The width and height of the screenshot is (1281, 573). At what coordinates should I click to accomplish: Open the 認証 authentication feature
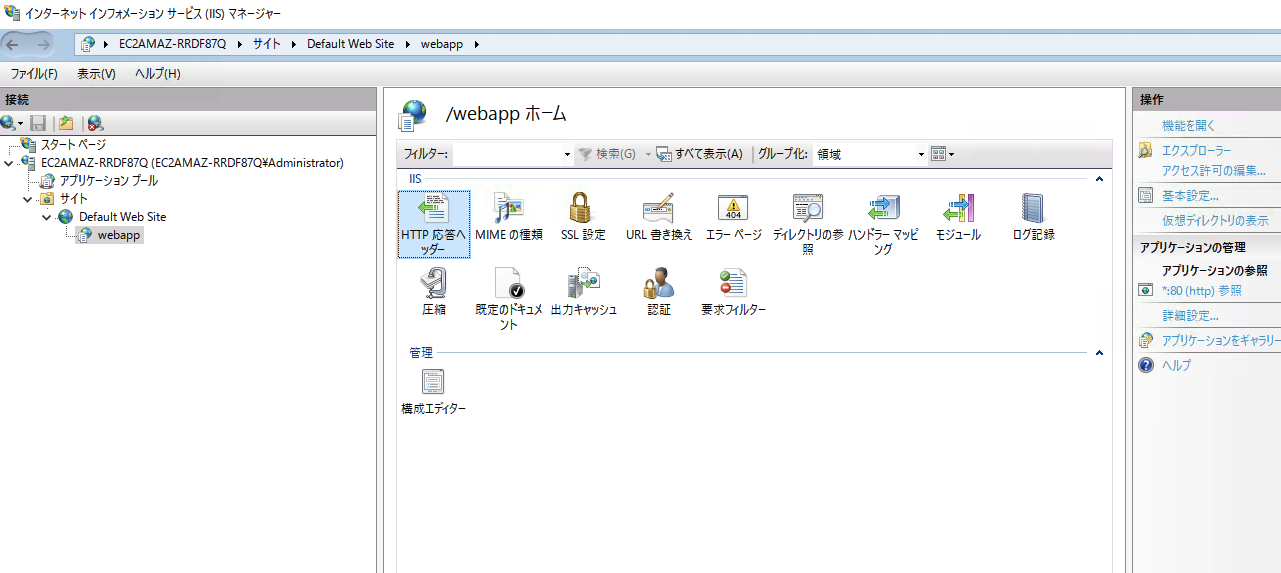pos(659,292)
